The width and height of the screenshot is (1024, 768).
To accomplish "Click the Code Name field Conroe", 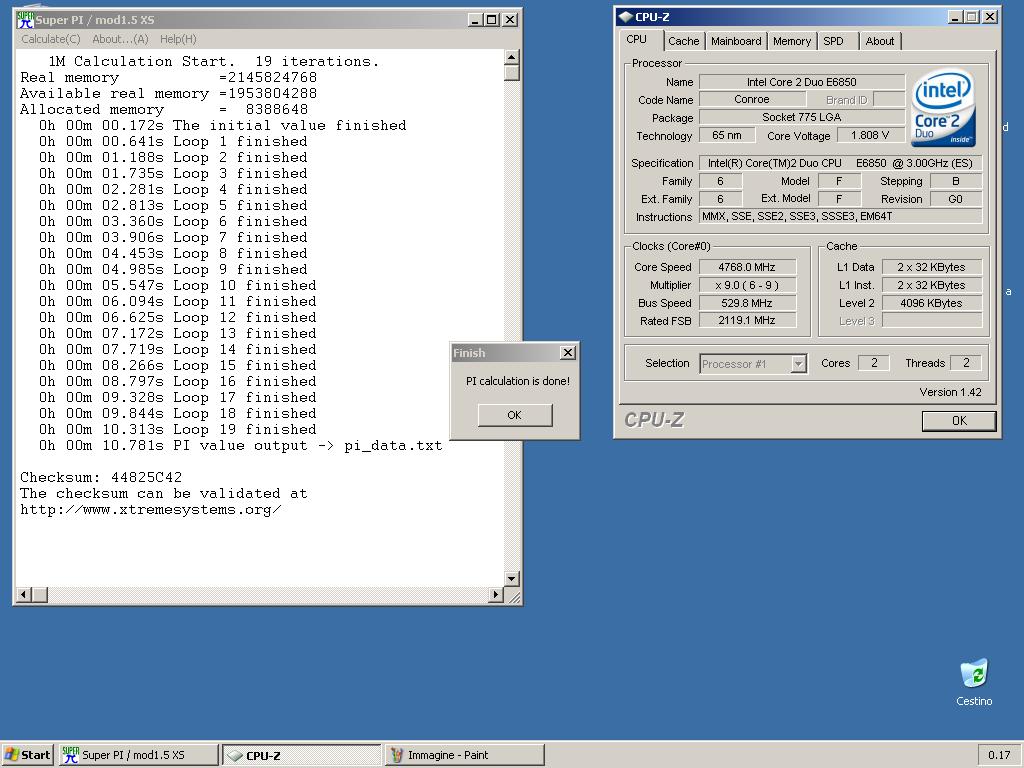I will pyautogui.click(x=752, y=99).
